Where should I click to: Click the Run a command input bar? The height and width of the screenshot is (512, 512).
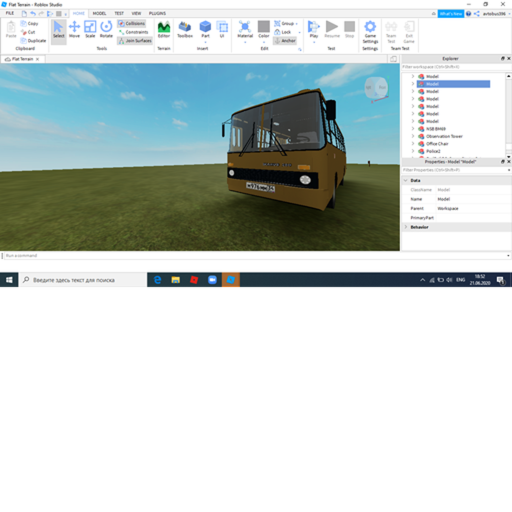256,256
